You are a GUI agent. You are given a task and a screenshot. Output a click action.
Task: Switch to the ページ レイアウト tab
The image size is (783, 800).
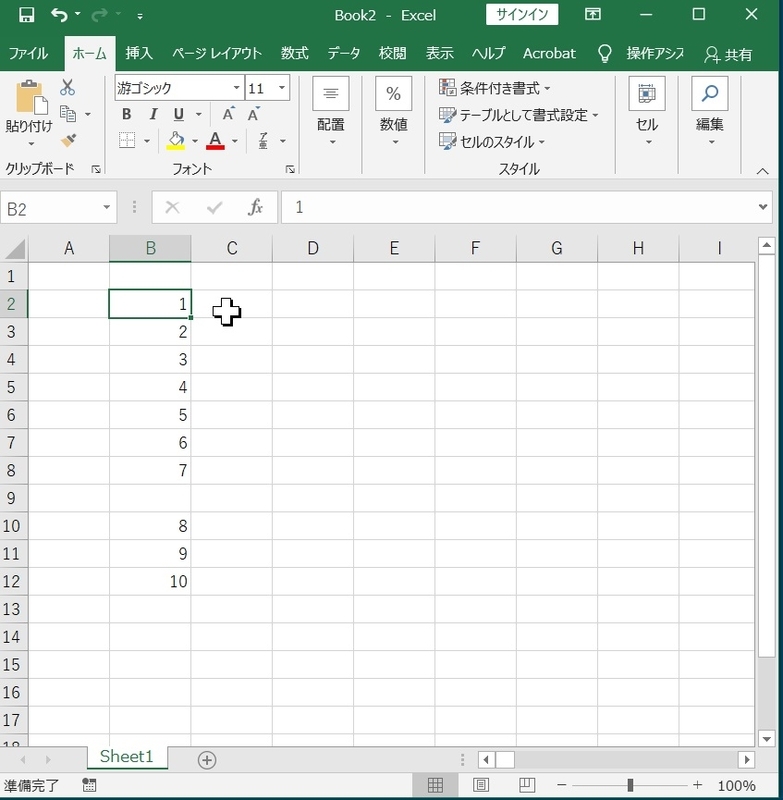pyautogui.click(x=217, y=53)
